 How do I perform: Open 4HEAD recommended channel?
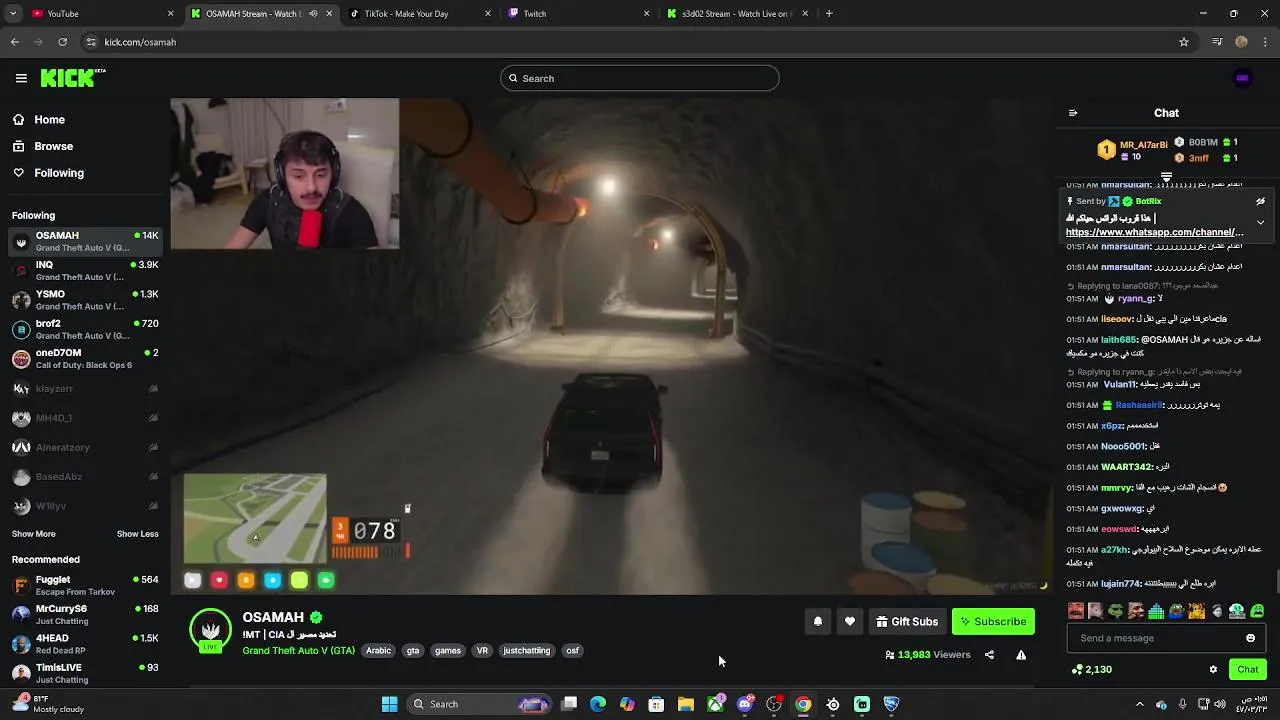pyautogui.click(x=85, y=644)
